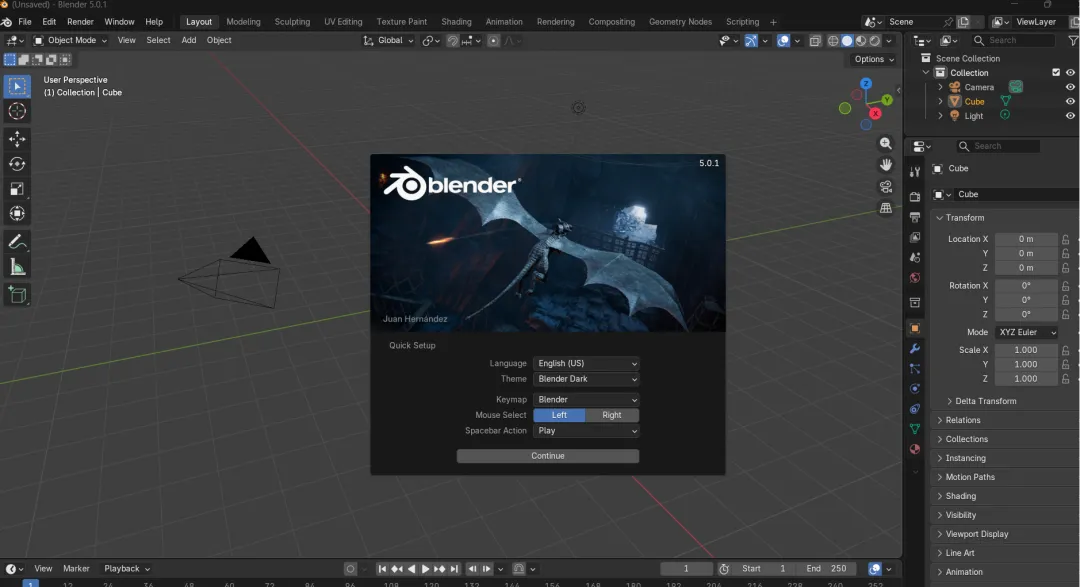Open the viewport Options button
This screenshot has height=587, width=1080.
(872, 59)
